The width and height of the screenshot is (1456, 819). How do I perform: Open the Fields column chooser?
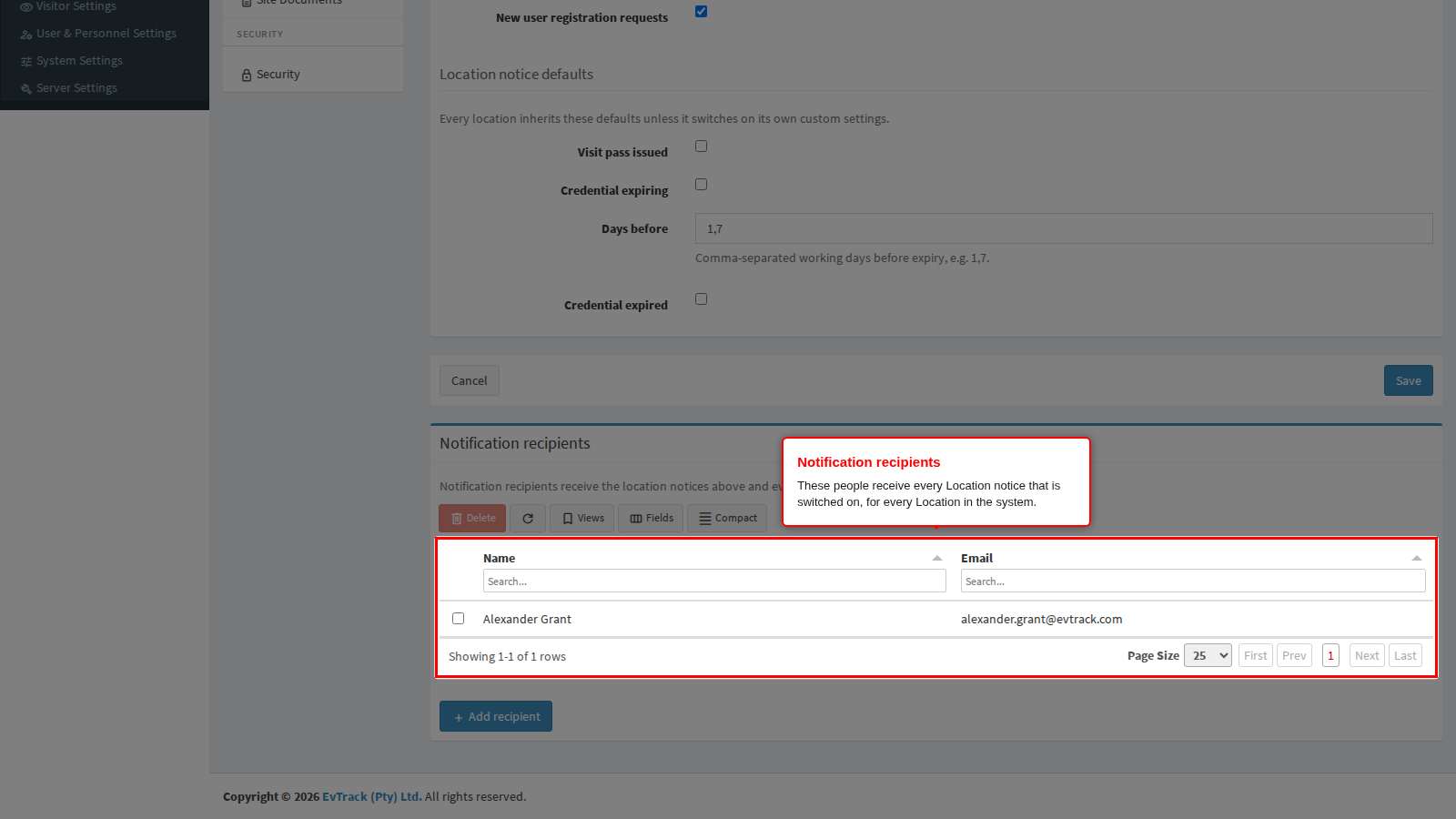[x=652, y=518]
